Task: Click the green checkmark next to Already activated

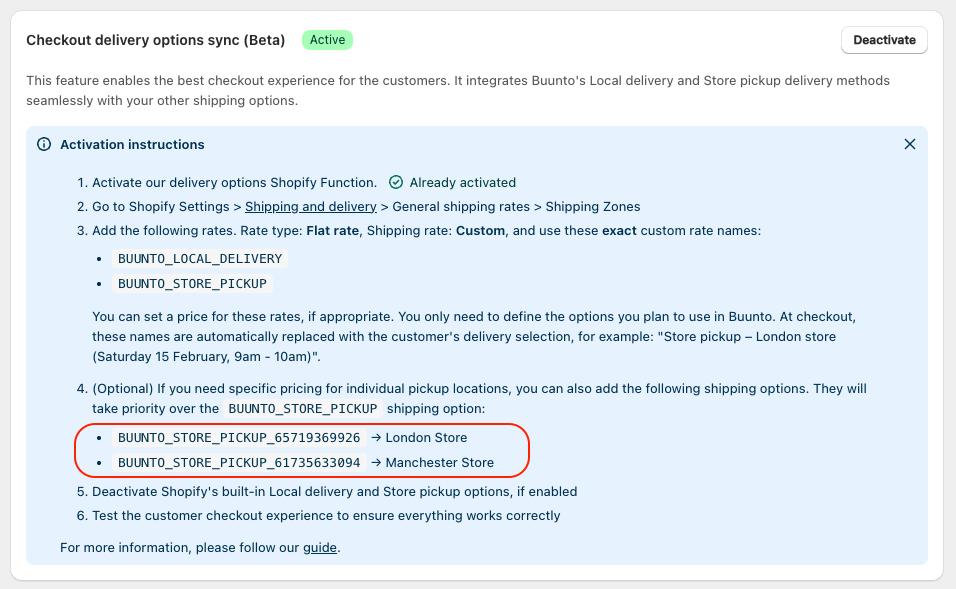Action: [x=396, y=182]
